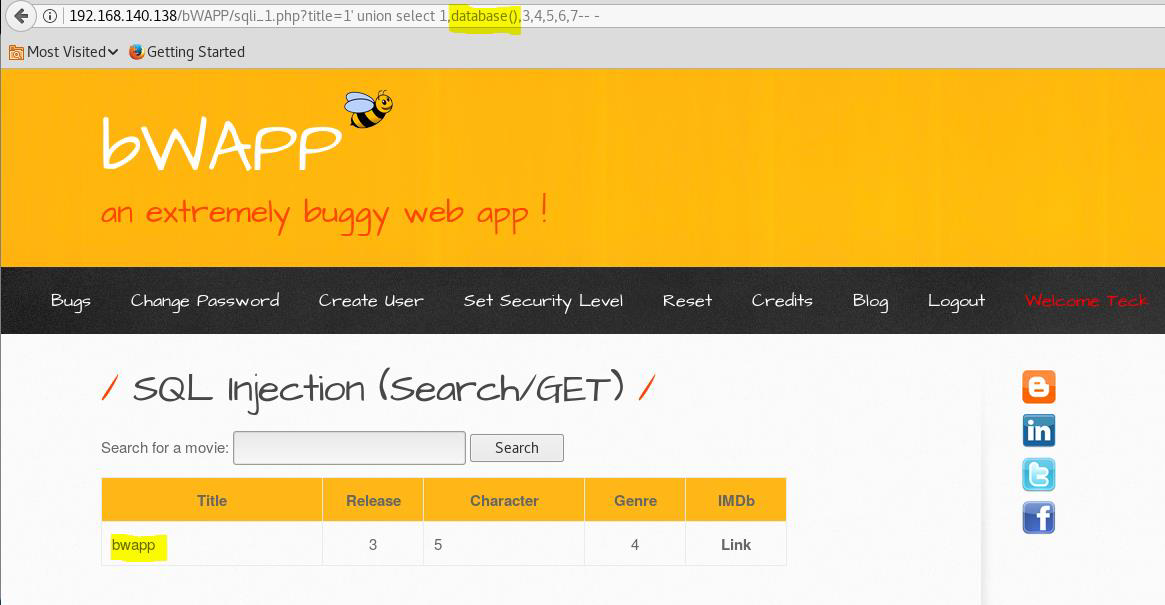Follow the IMDb Link in results row
Viewport: 1165px width, 605px height.
coord(736,545)
